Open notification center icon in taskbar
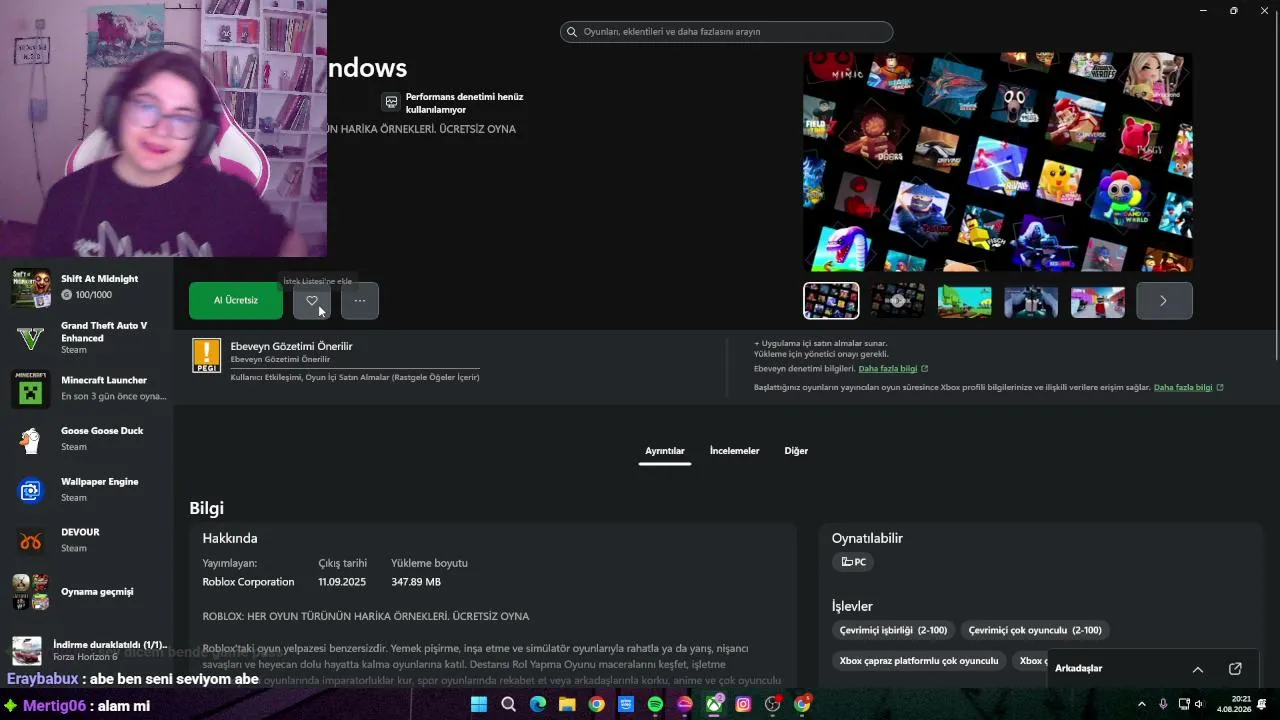This screenshot has width=1280, height=720. (x=1263, y=705)
